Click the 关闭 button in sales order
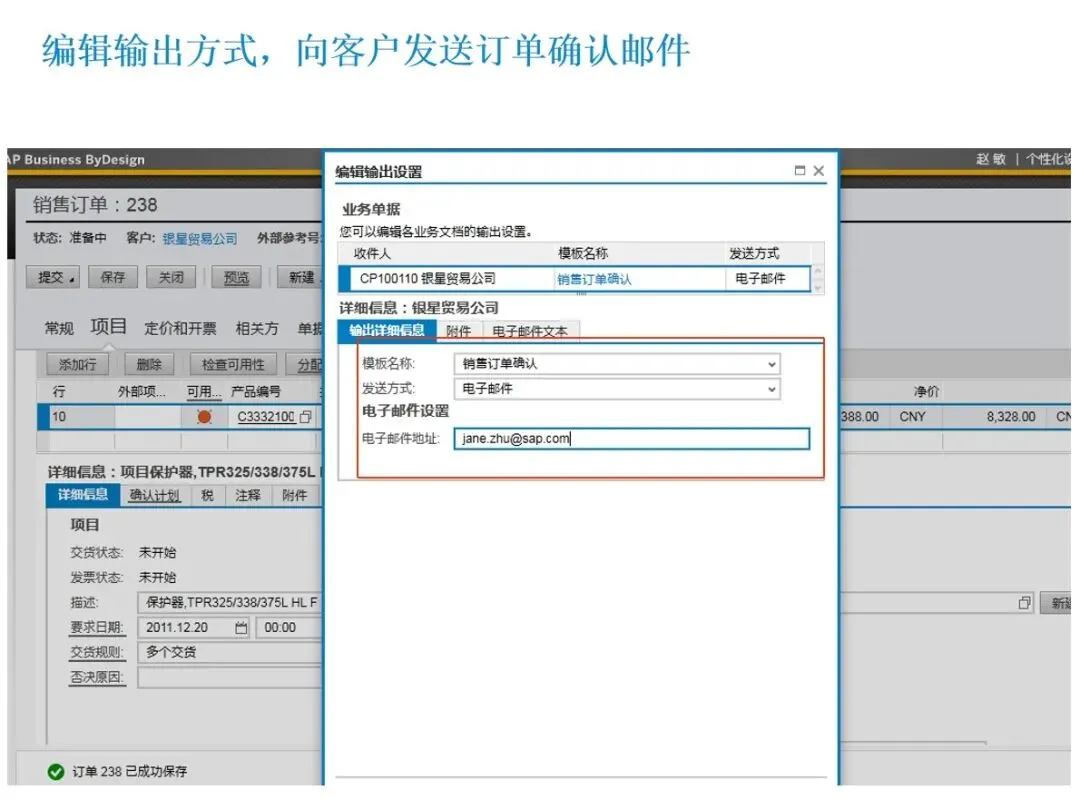 172,278
